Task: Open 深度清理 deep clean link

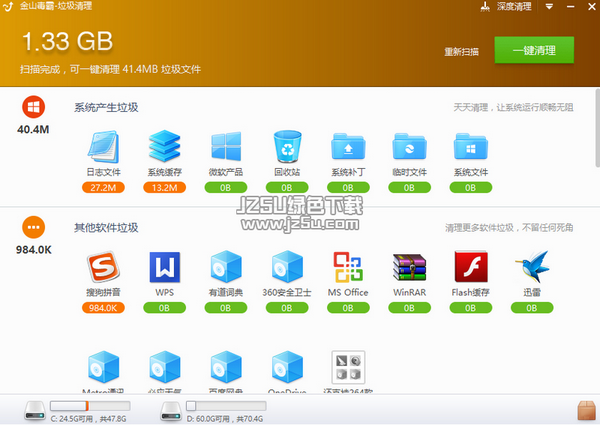Action: 514,7
